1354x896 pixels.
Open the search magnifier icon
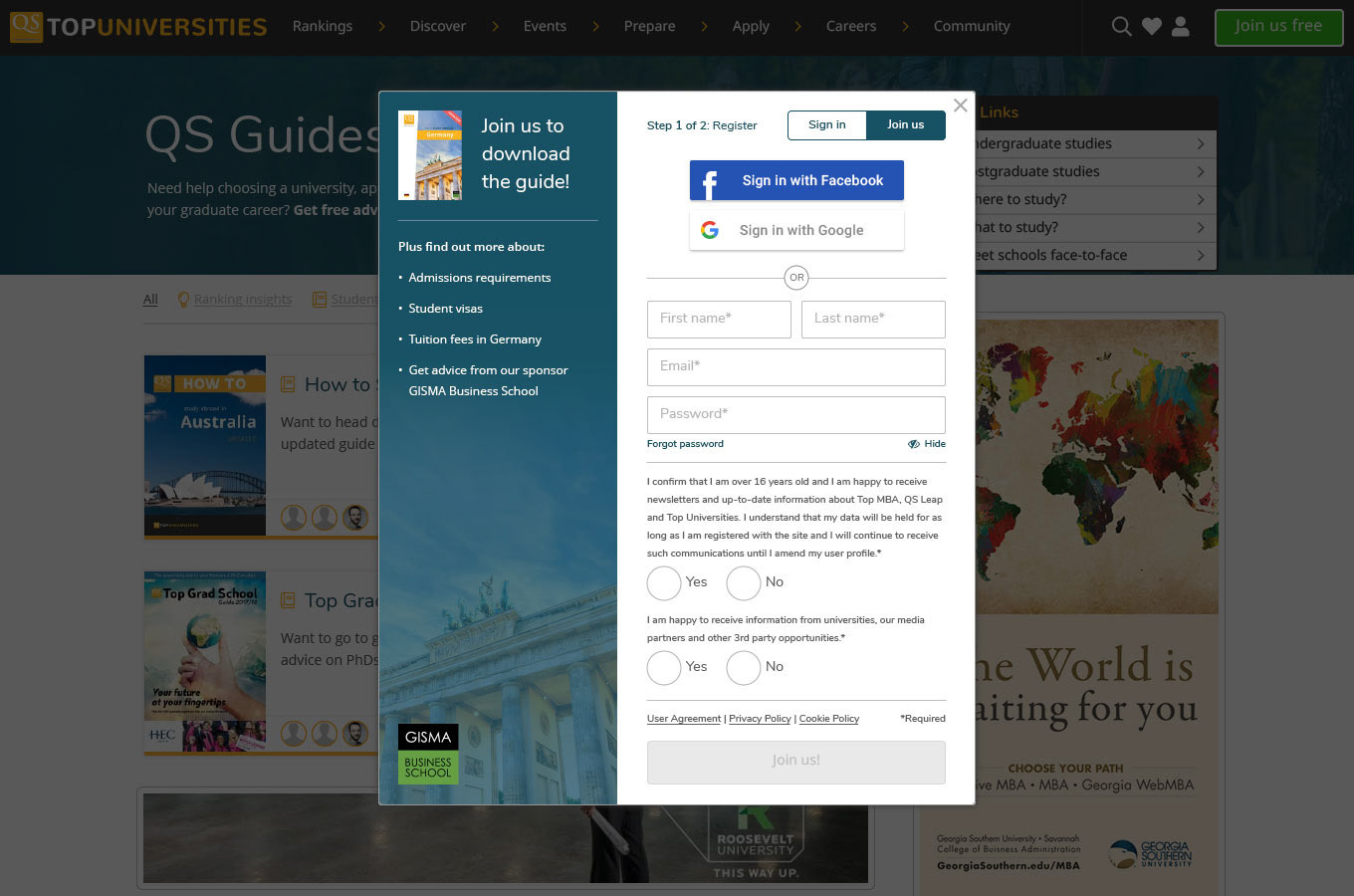1121,27
